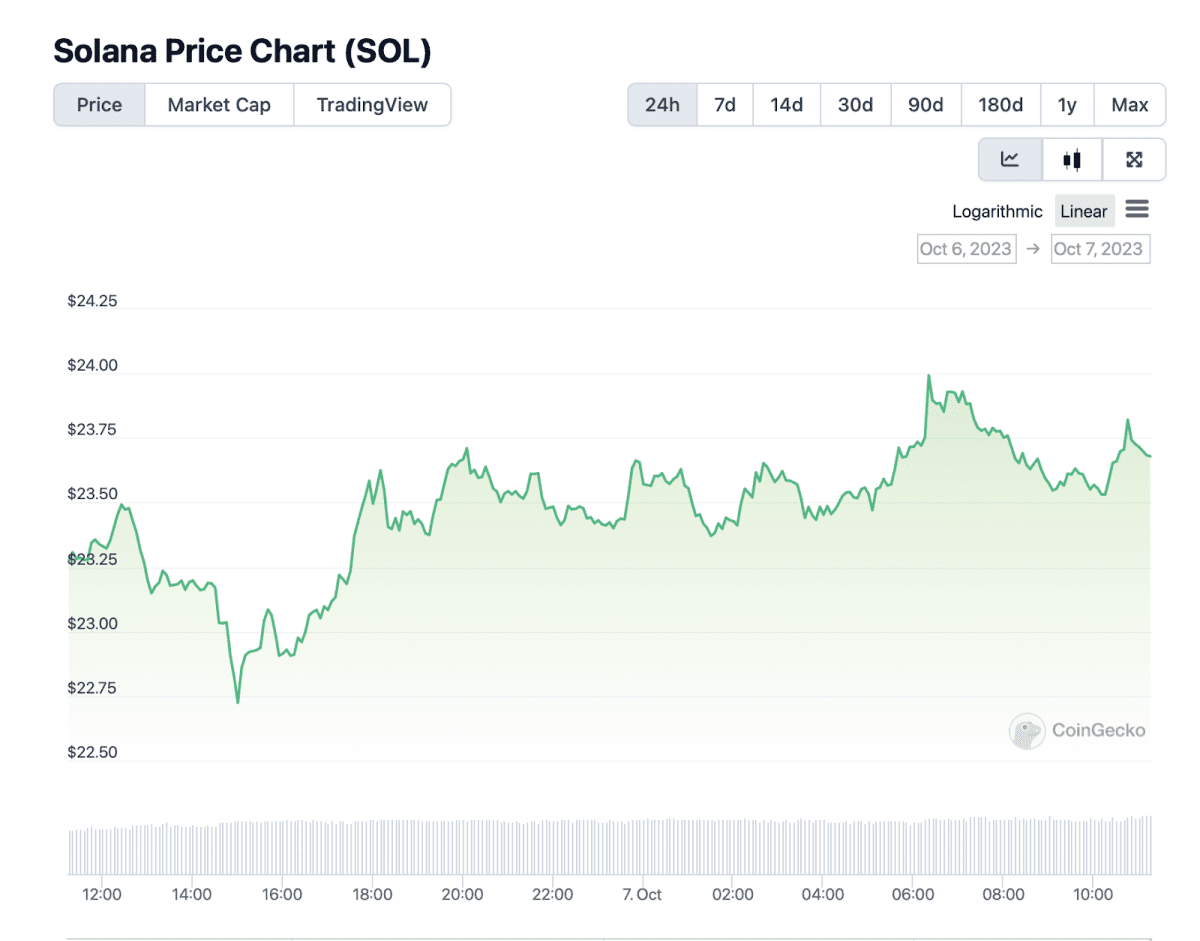1200x941 pixels.
Task: Click the 180d range button
Action: tap(1000, 104)
